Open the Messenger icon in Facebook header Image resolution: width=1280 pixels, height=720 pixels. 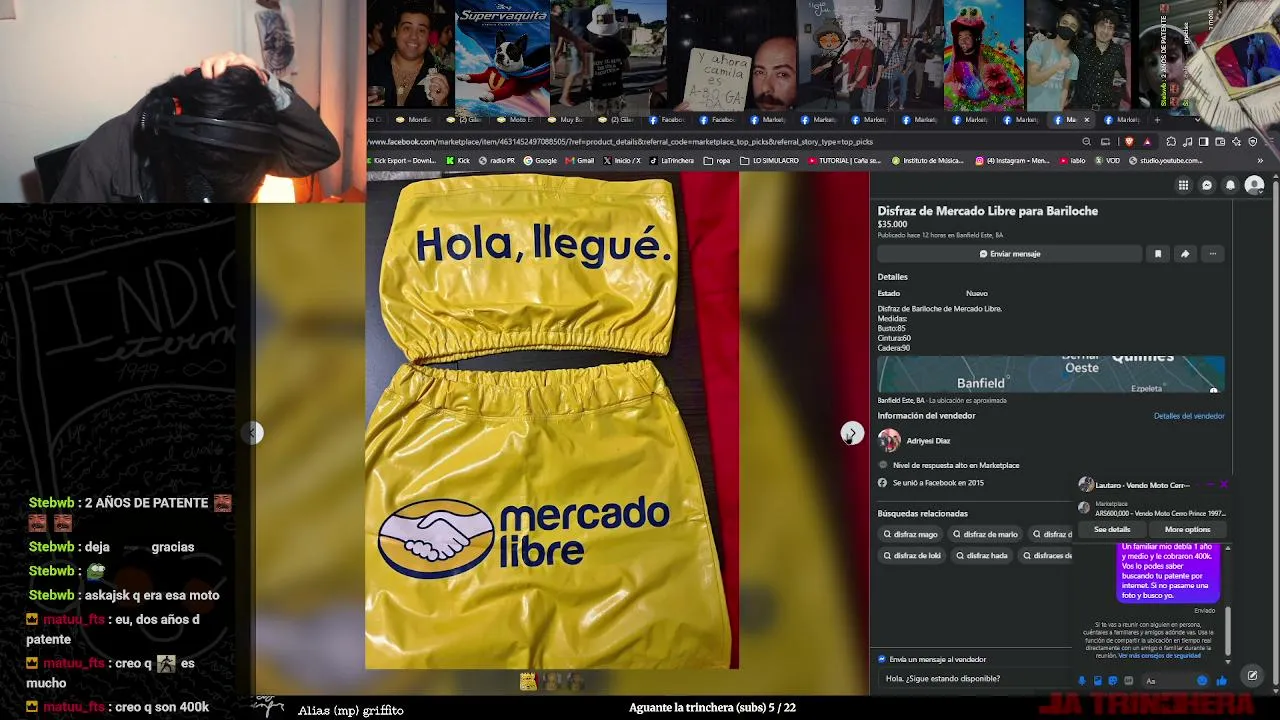tap(1207, 185)
